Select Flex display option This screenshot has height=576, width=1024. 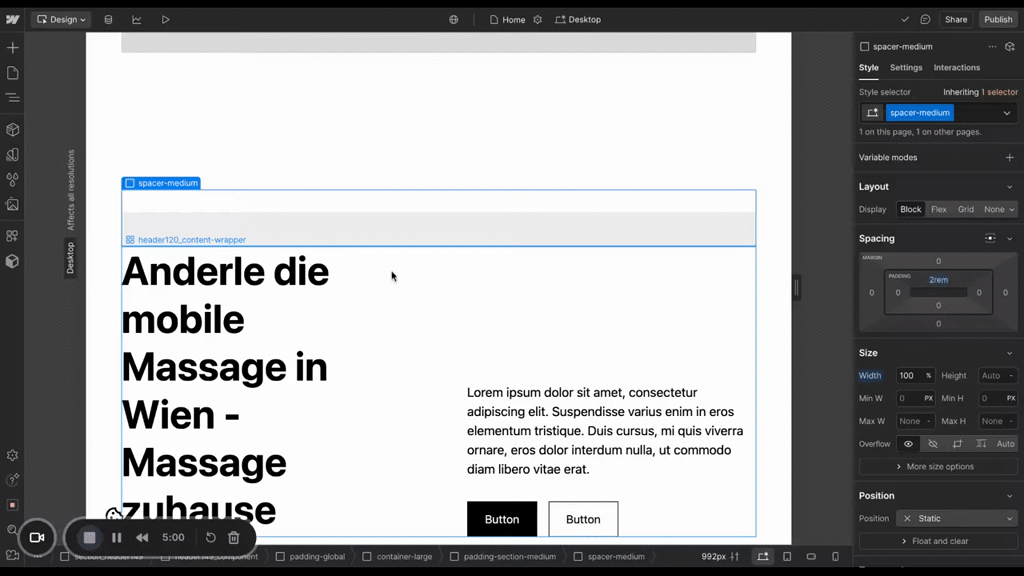938,209
